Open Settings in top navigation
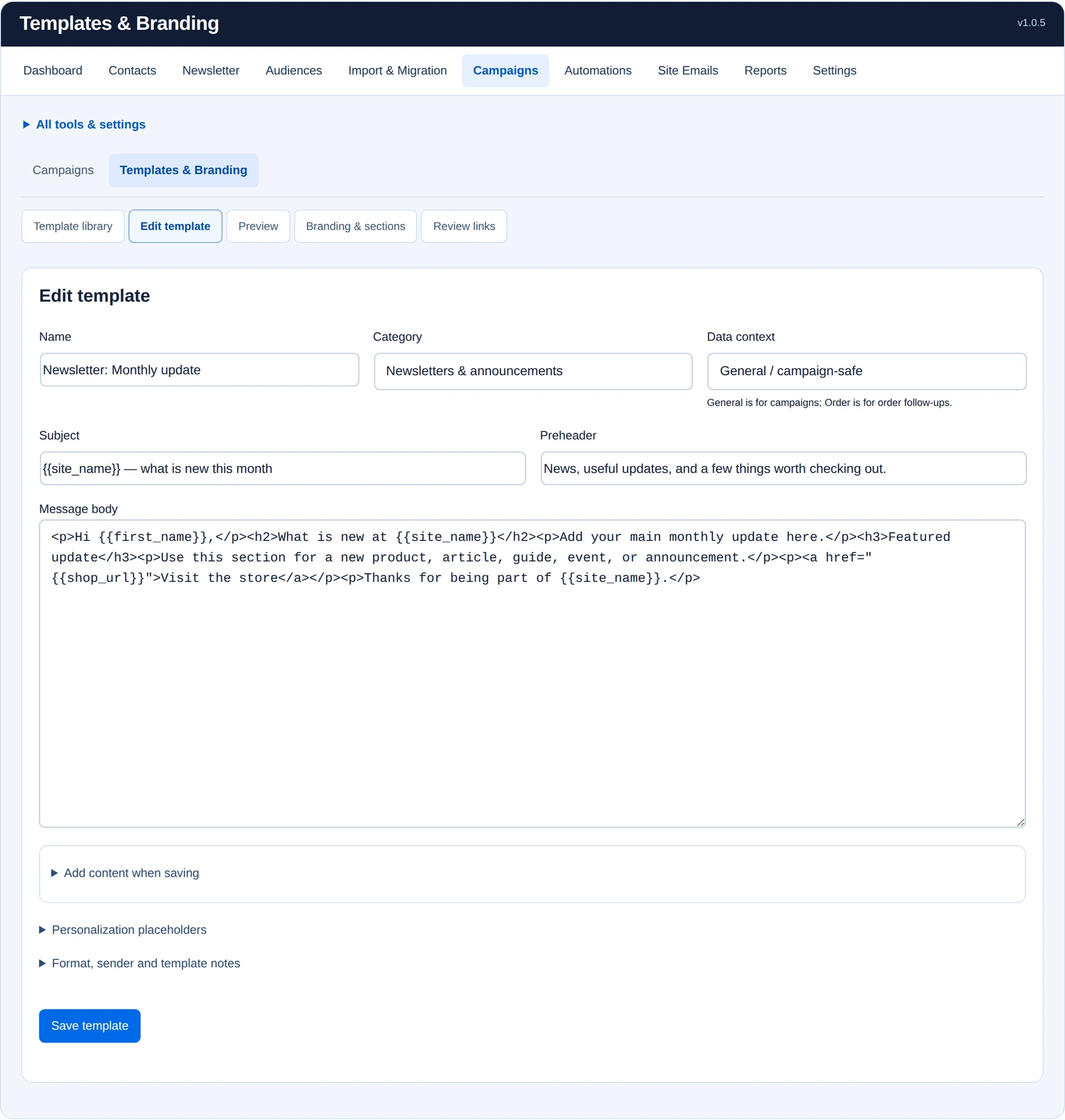Image resolution: width=1065 pixels, height=1120 pixels. coord(834,71)
